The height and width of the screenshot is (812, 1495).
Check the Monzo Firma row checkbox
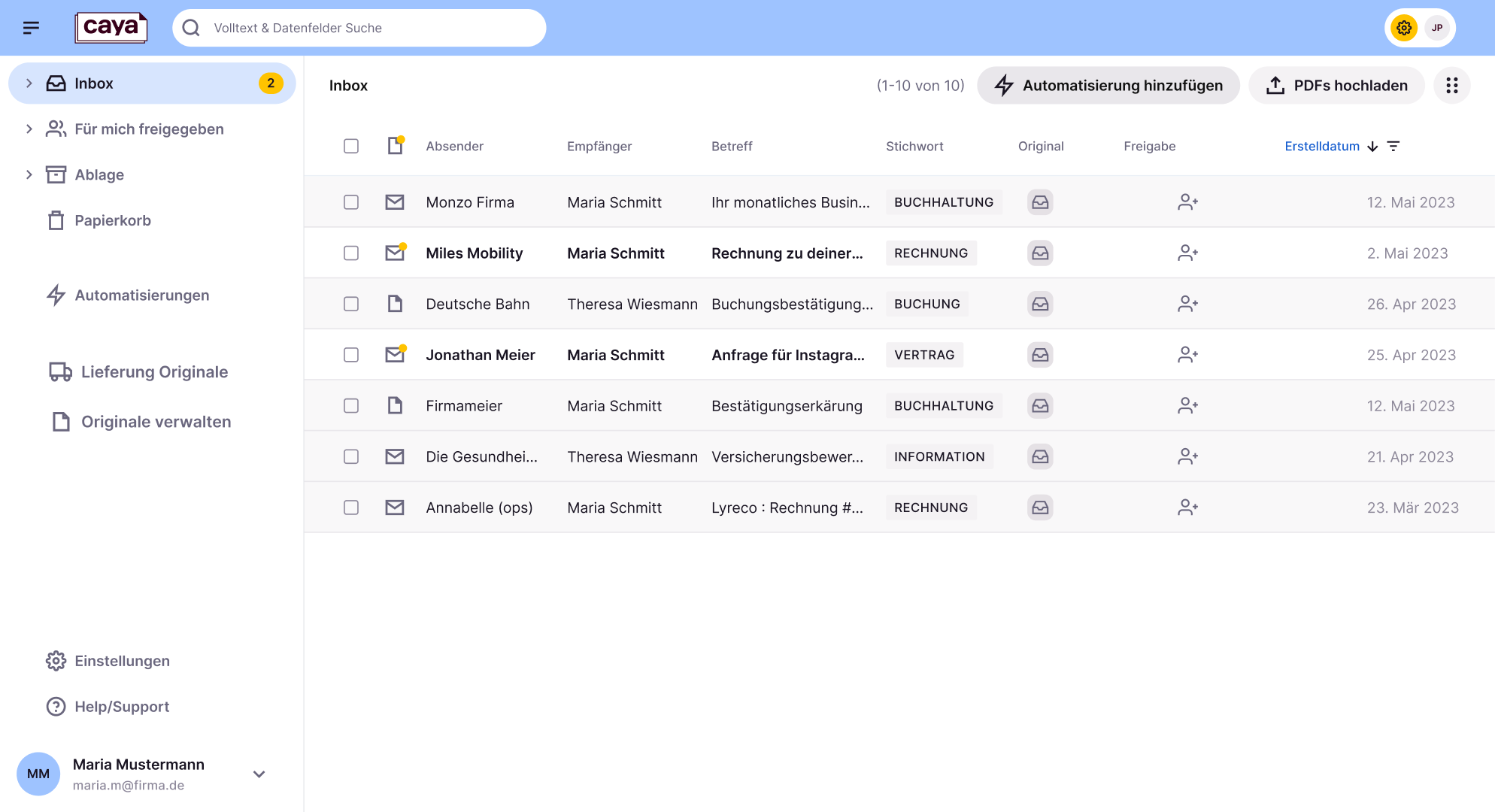[351, 202]
